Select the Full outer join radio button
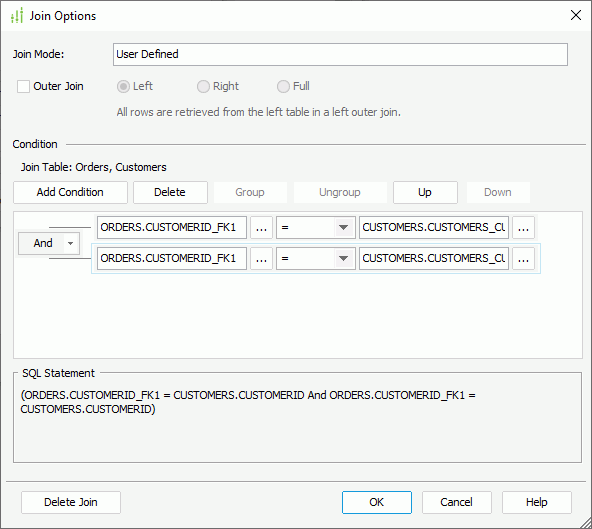The image size is (592, 529). 283,86
